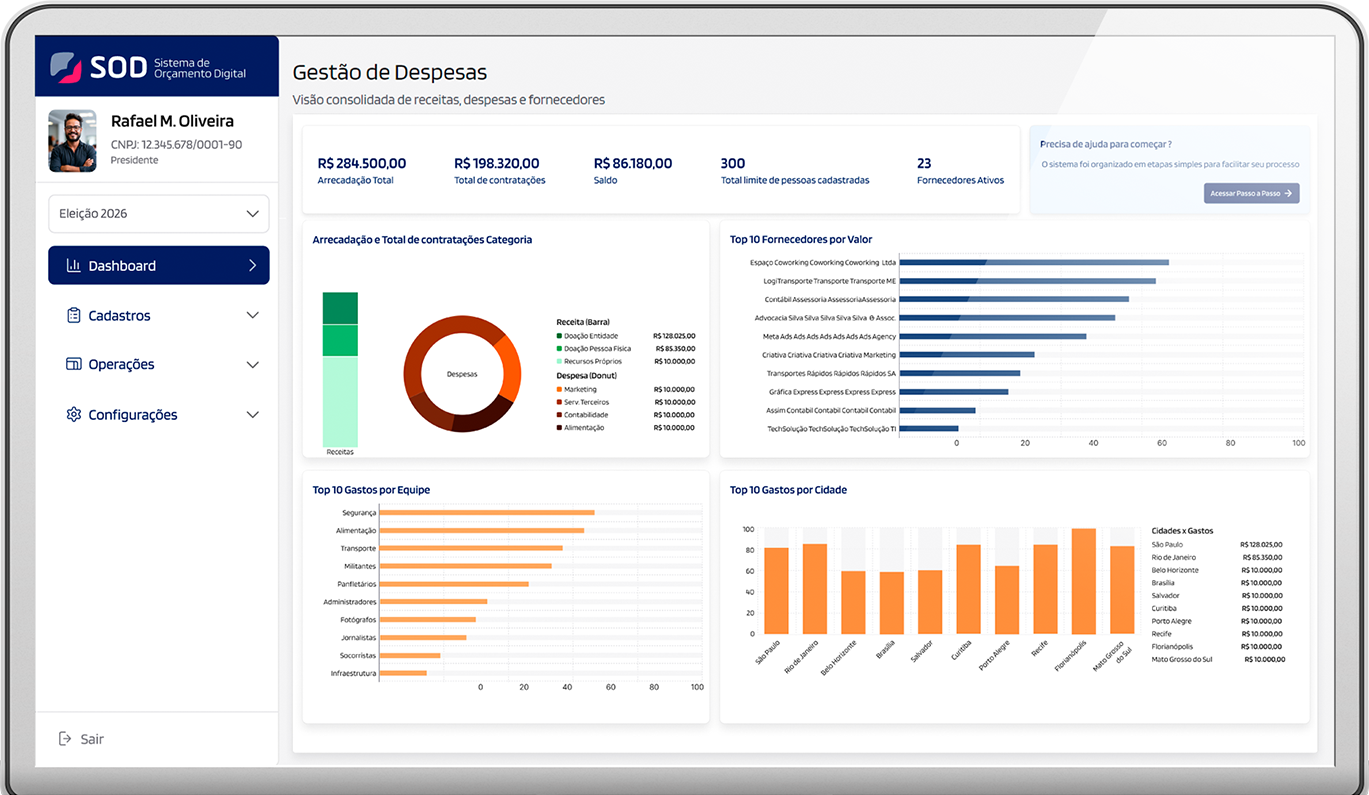Click the Segurança team bar
1369x795 pixels.
[x=487, y=512]
